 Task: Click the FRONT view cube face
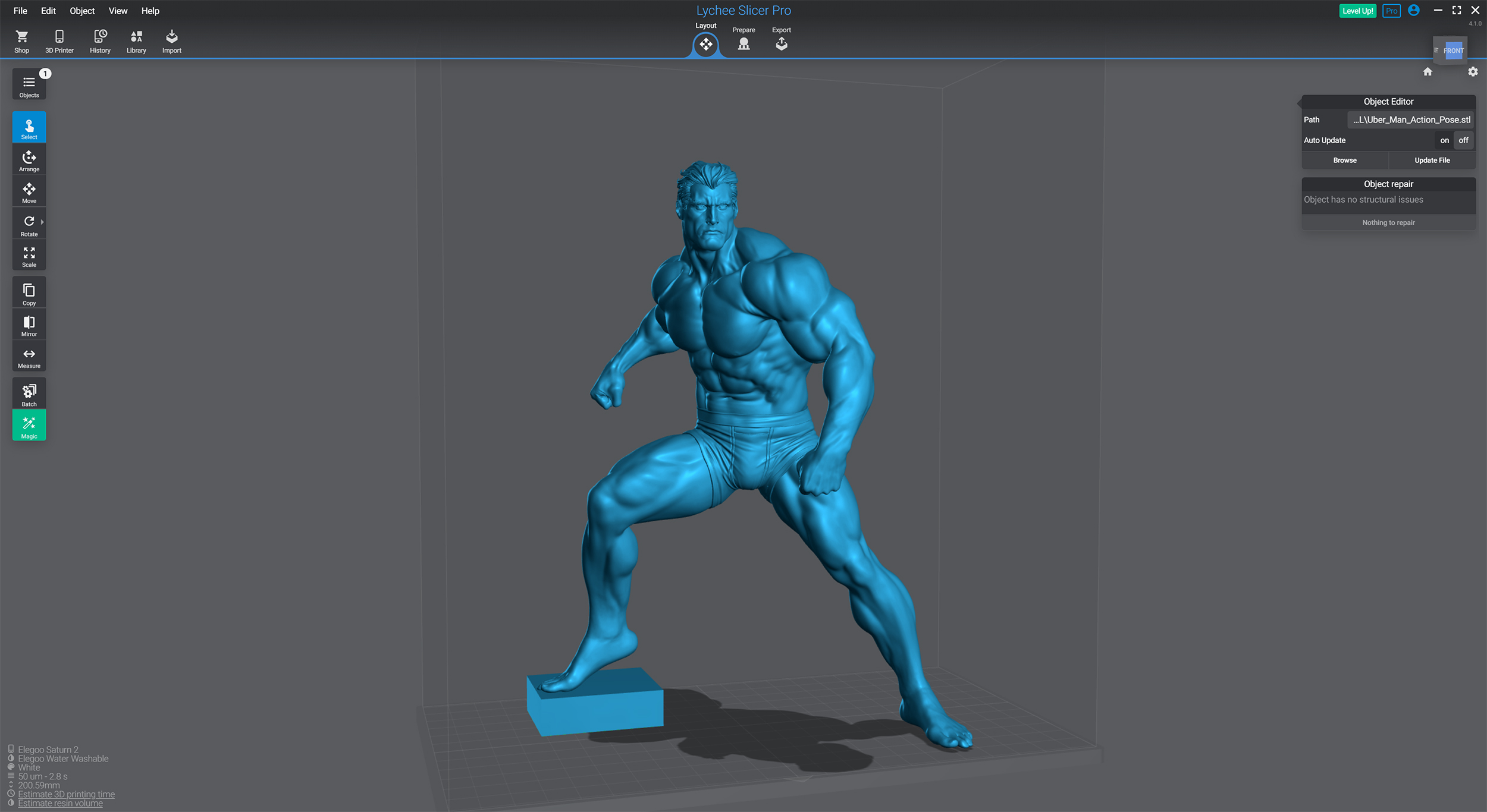[x=1453, y=51]
